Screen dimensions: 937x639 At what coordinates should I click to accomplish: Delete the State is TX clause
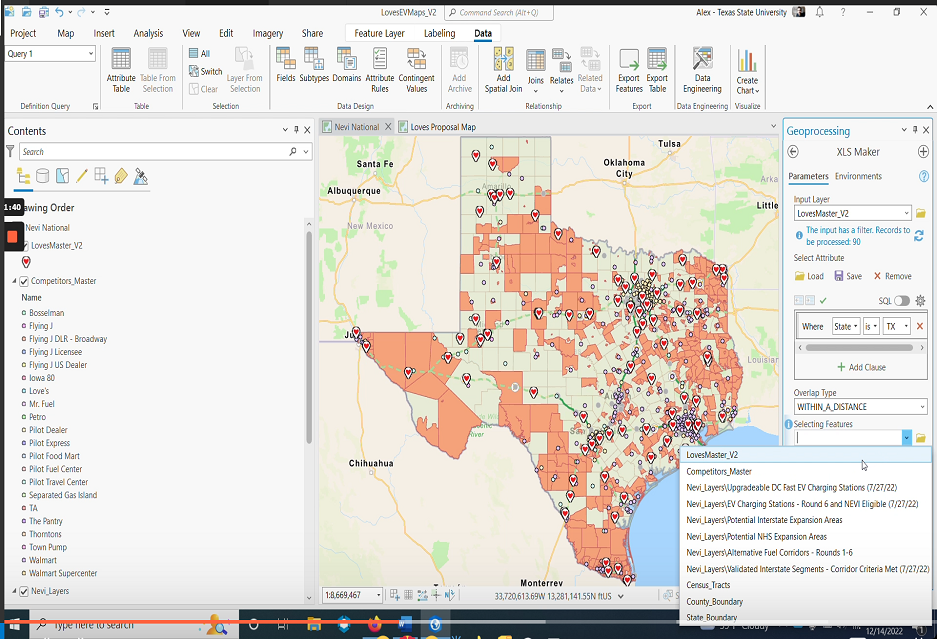coord(920,326)
